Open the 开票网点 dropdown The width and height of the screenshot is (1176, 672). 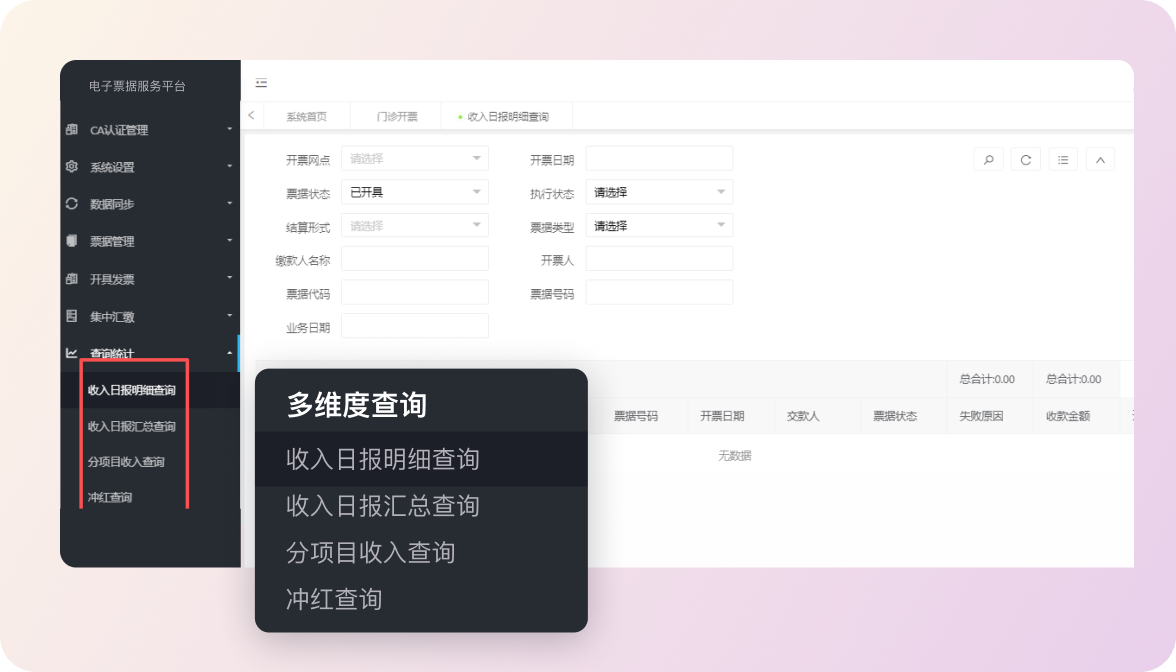pyautogui.click(x=415, y=158)
